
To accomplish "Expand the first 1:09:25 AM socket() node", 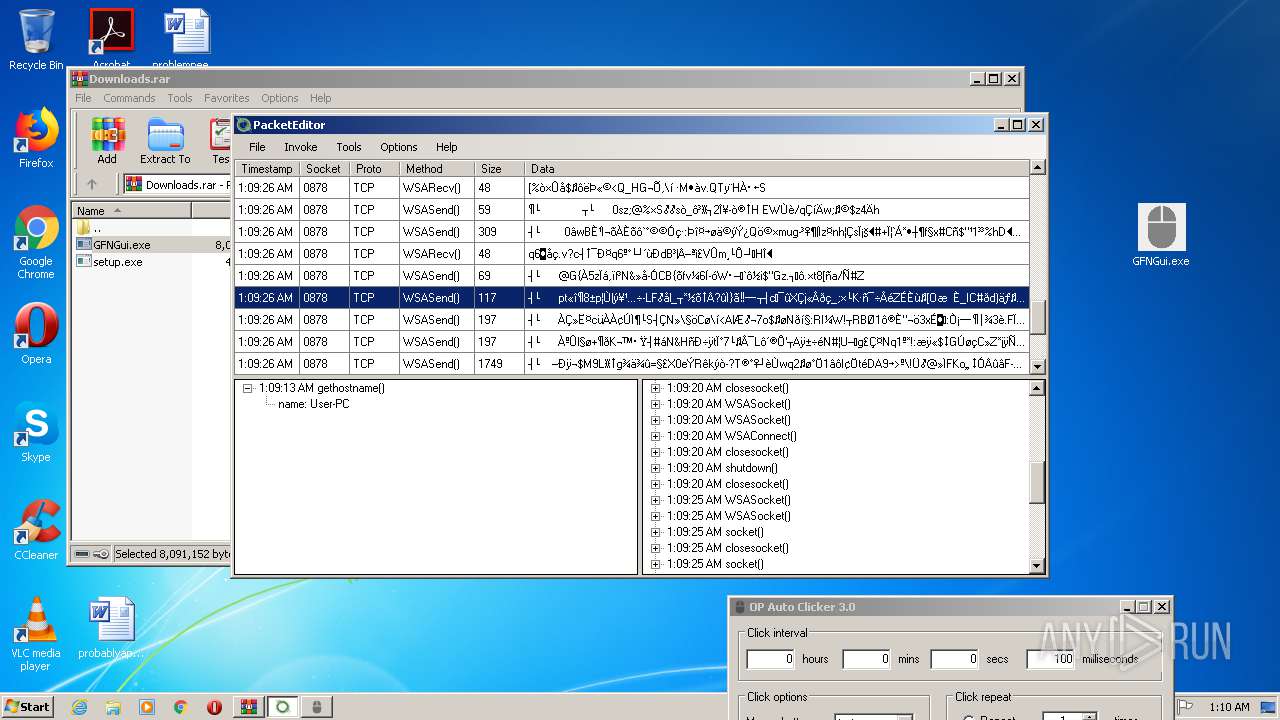I will tap(656, 532).
